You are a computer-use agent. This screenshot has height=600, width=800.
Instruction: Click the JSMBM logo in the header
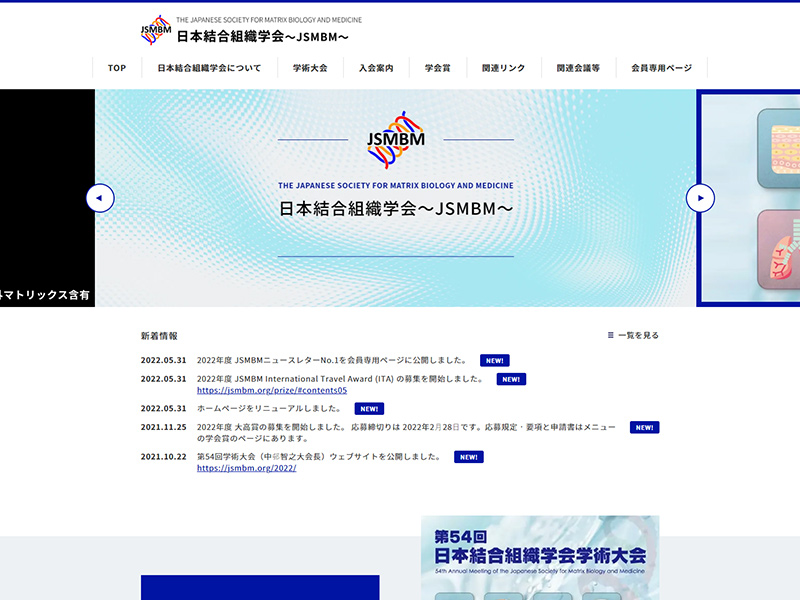[156, 30]
